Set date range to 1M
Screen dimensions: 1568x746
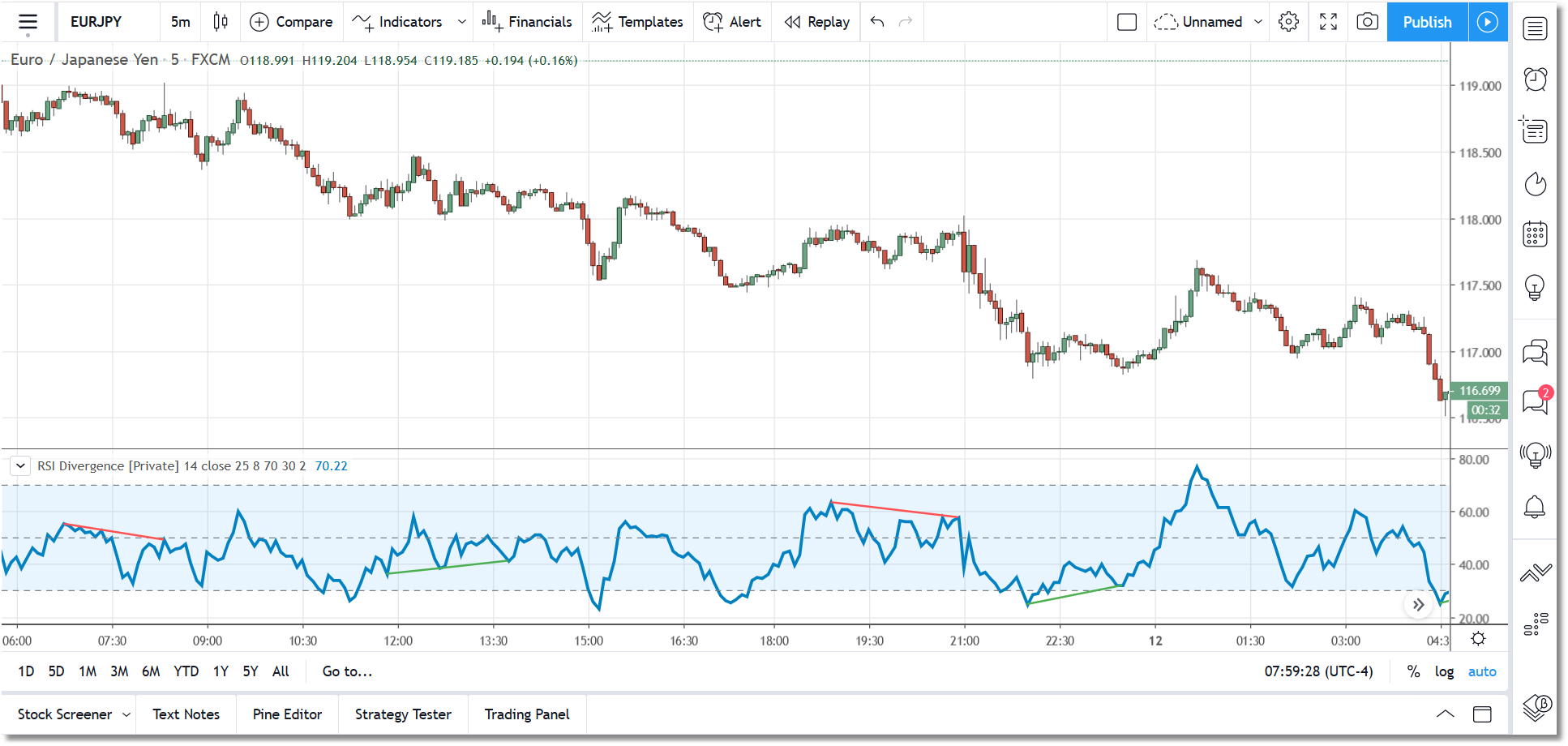pos(88,671)
